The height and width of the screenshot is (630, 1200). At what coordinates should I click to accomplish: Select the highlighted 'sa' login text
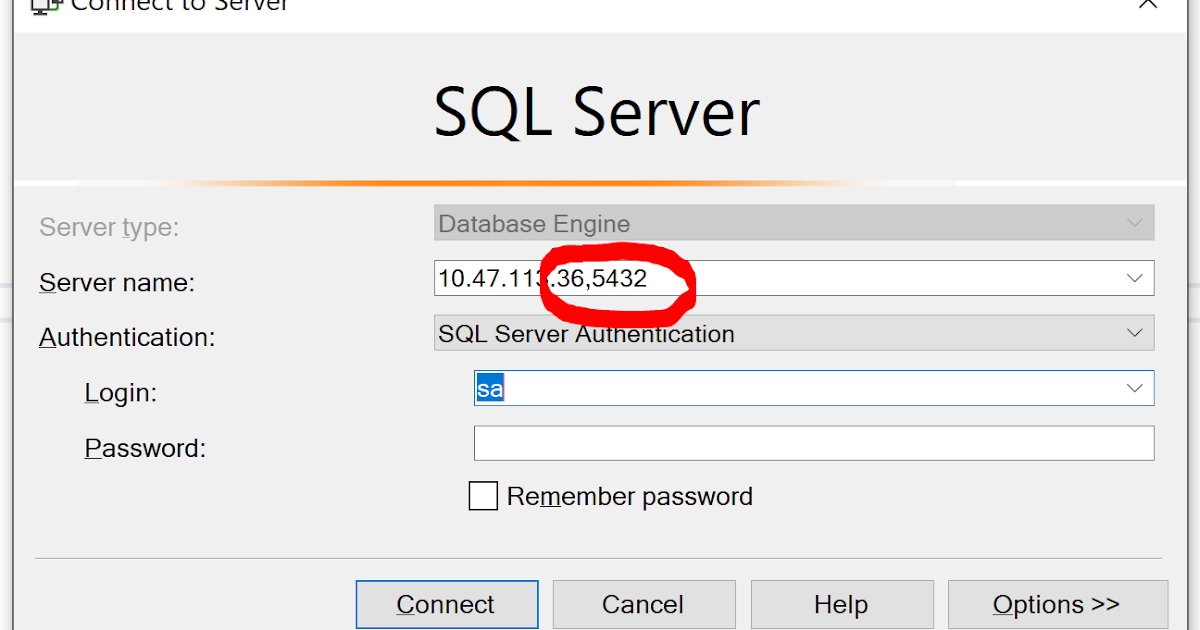click(488, 388)
